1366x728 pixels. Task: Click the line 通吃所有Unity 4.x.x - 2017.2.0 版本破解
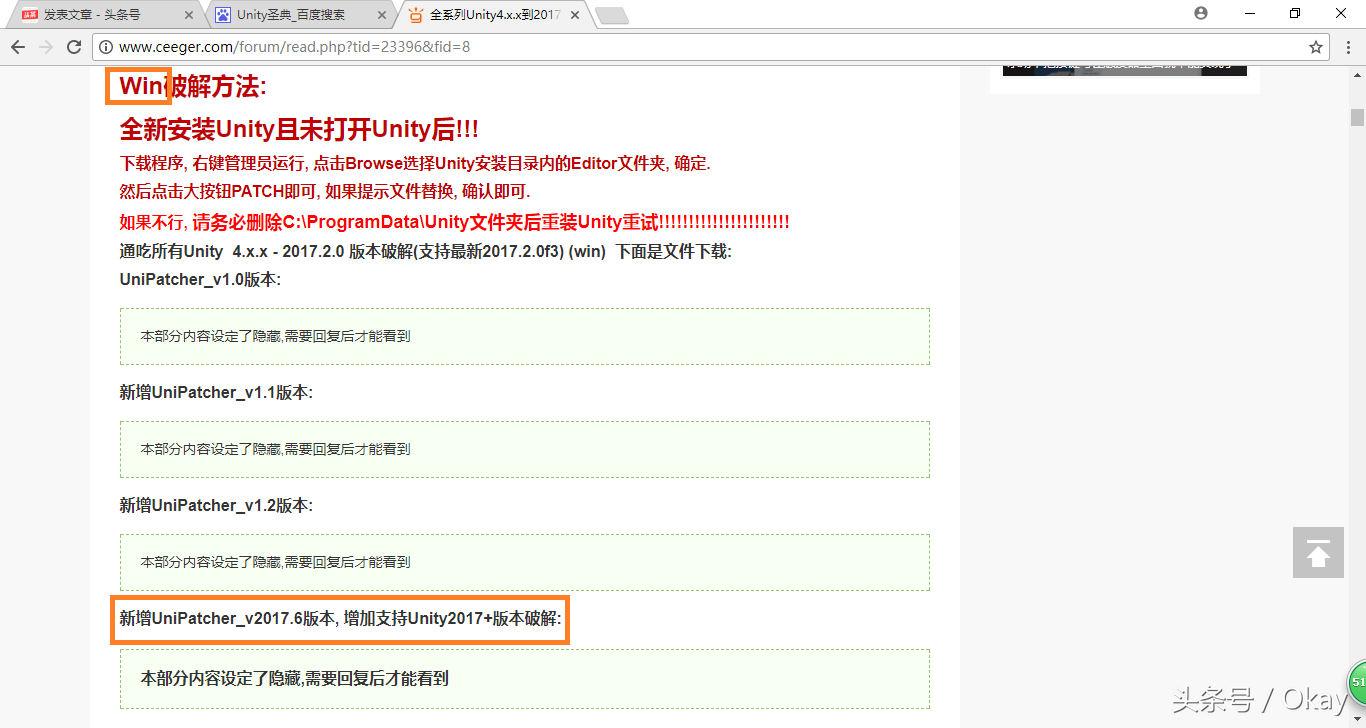coord(426,252)
